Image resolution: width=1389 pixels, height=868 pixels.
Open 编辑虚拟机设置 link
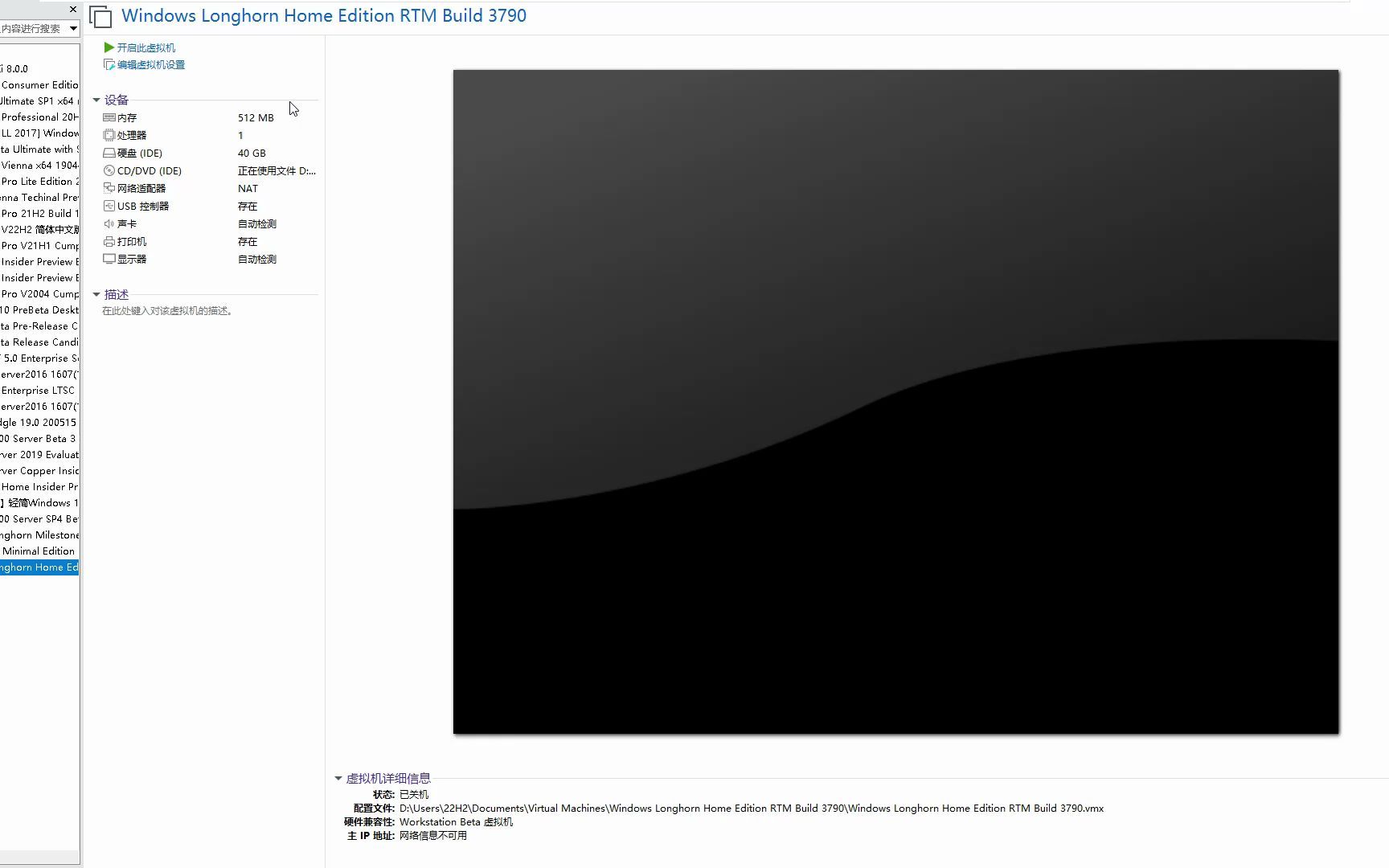pos(151,64)
